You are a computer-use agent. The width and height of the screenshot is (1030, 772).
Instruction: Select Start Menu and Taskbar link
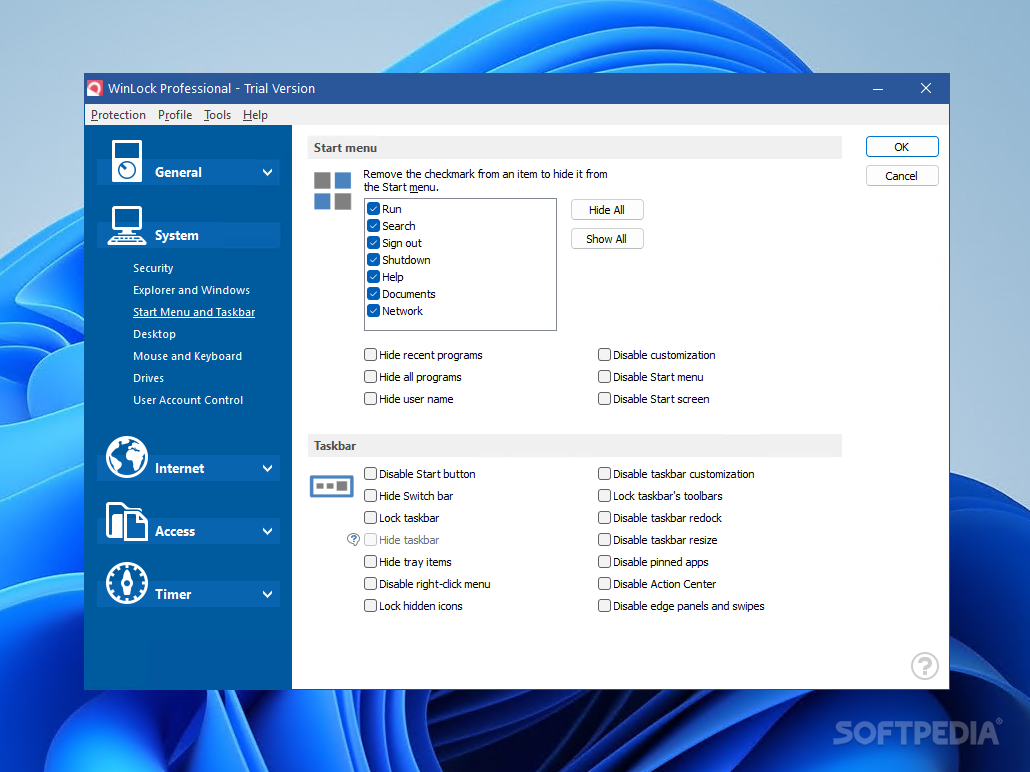coord(194,312)
